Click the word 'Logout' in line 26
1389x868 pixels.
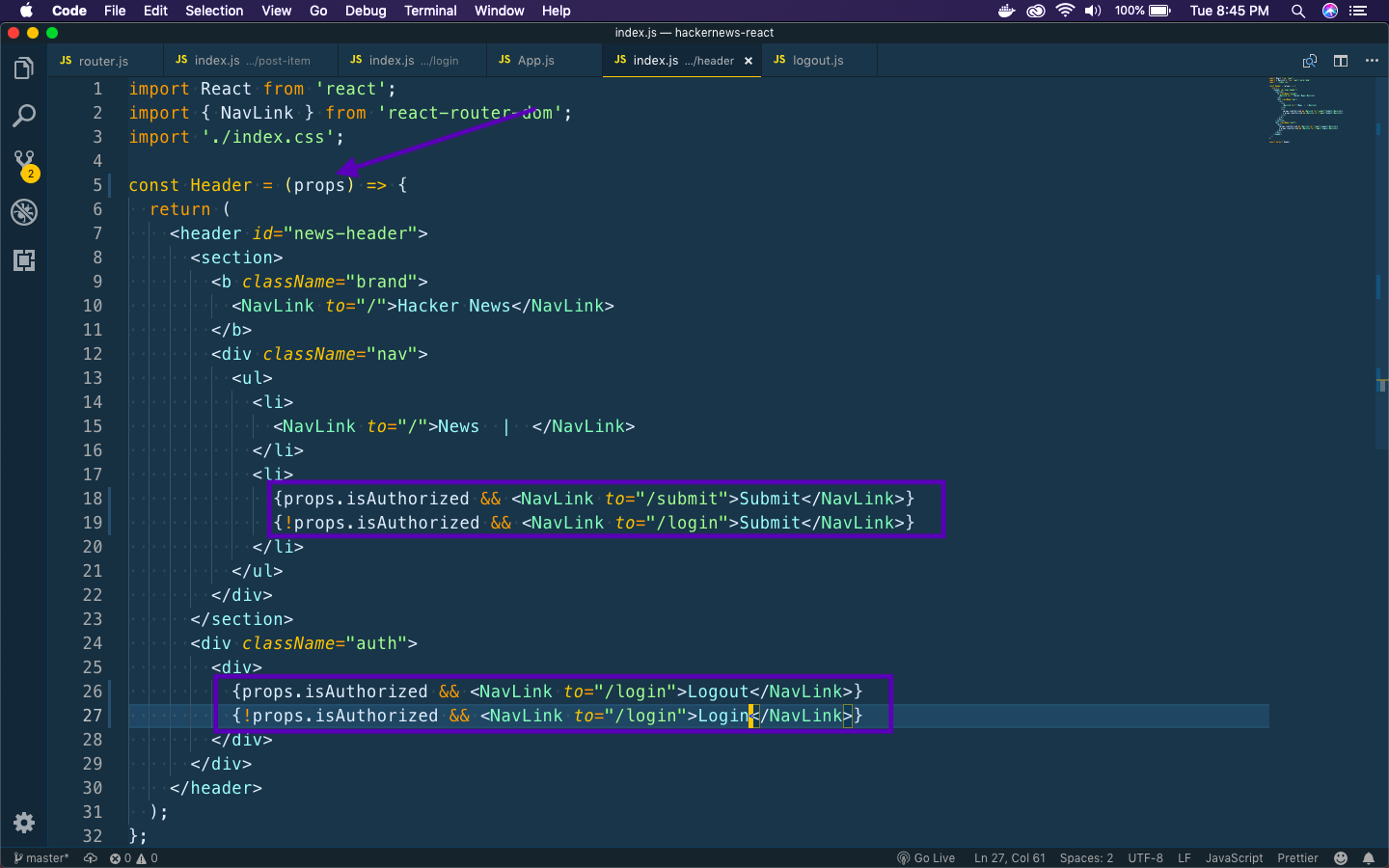pyautogui.click(x=718, y=692)
